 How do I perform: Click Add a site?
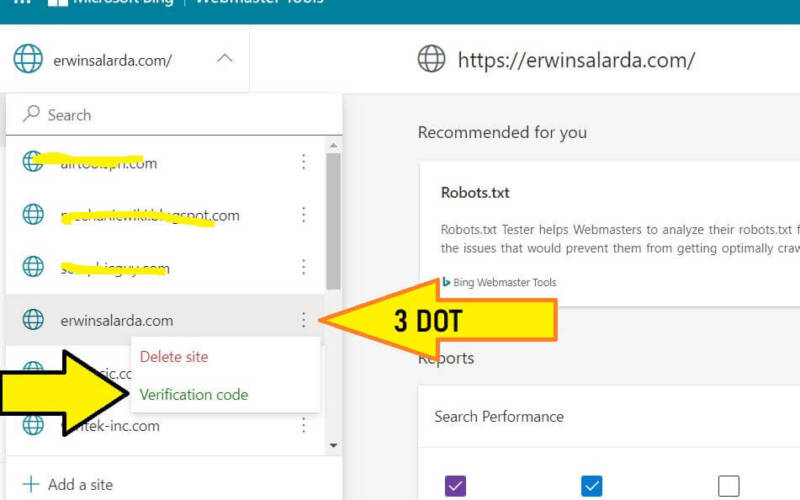[x=80, y=484]
